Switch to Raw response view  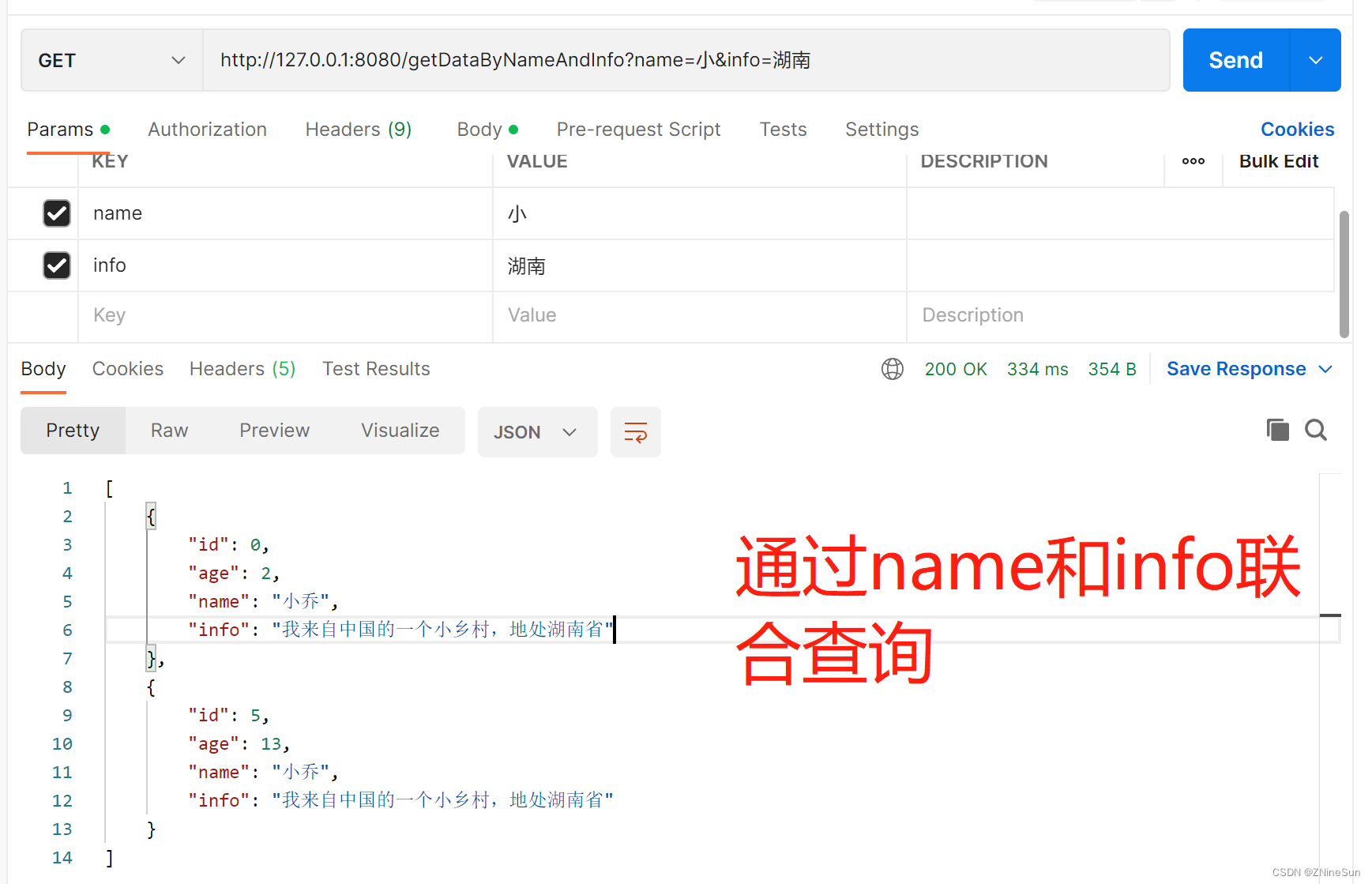click(168, 430)
